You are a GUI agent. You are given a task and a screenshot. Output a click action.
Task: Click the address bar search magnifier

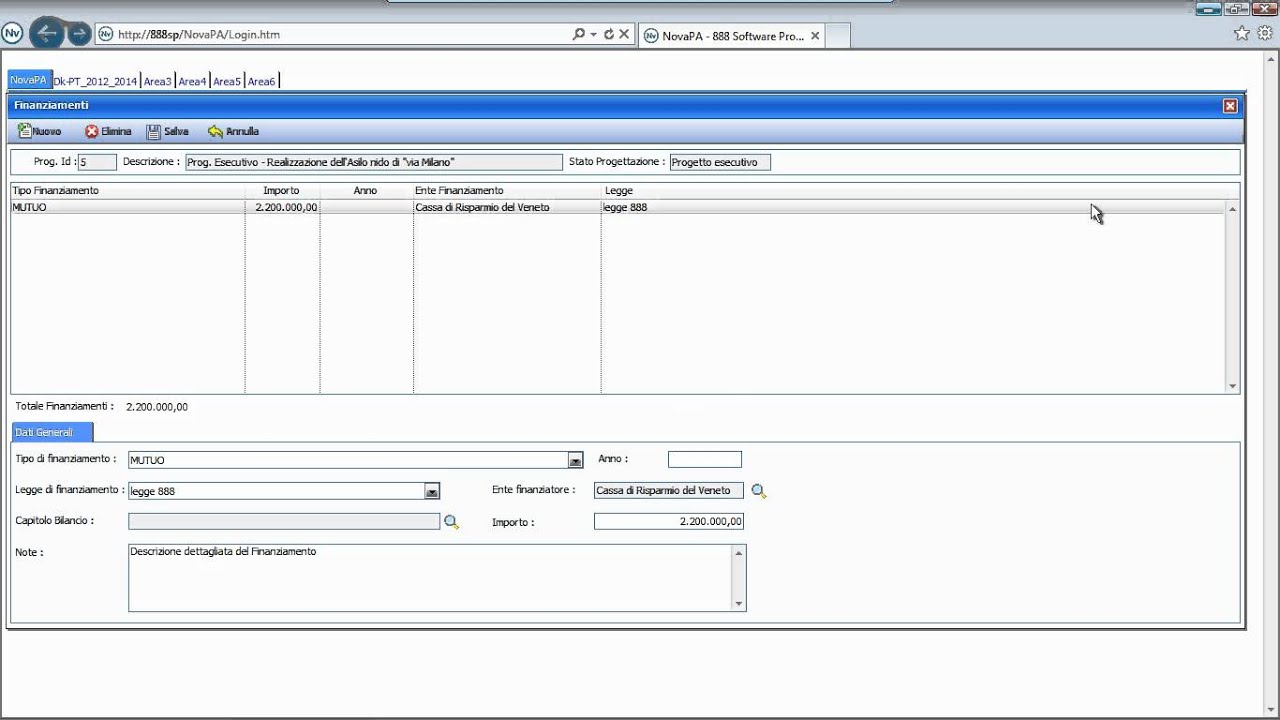578,34
